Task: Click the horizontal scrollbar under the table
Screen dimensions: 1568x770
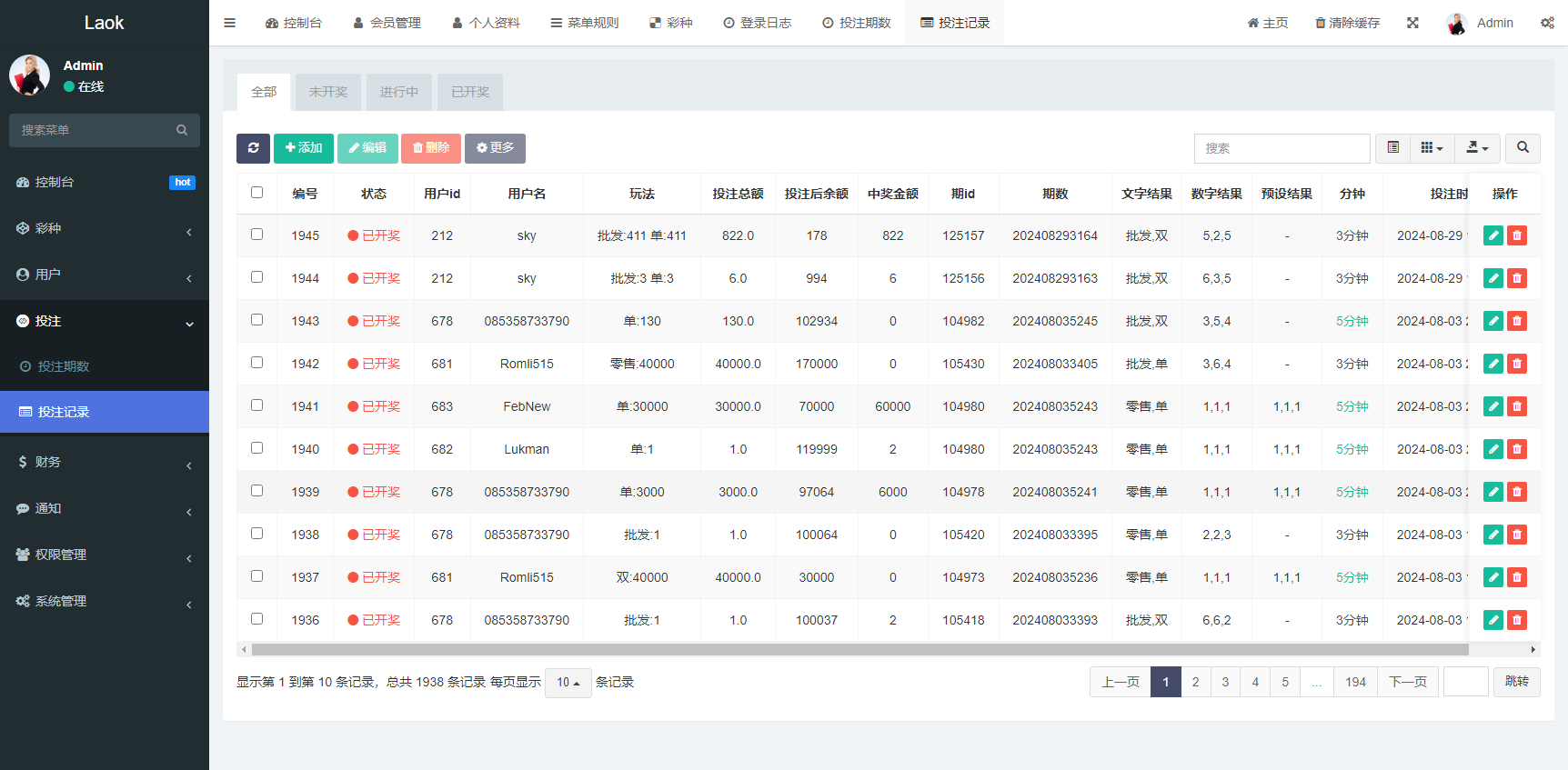Action: [859, 650]
